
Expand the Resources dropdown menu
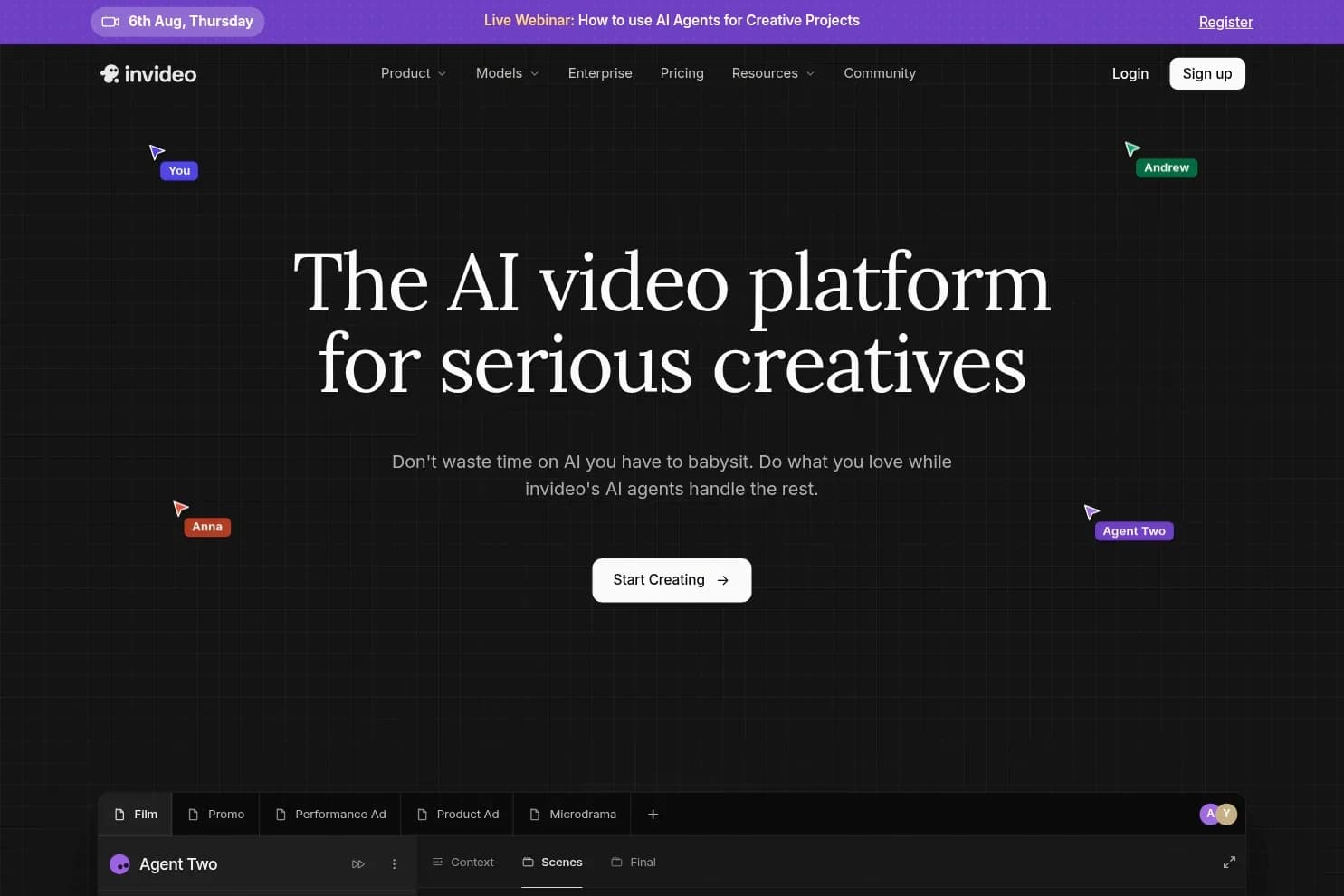773,73
